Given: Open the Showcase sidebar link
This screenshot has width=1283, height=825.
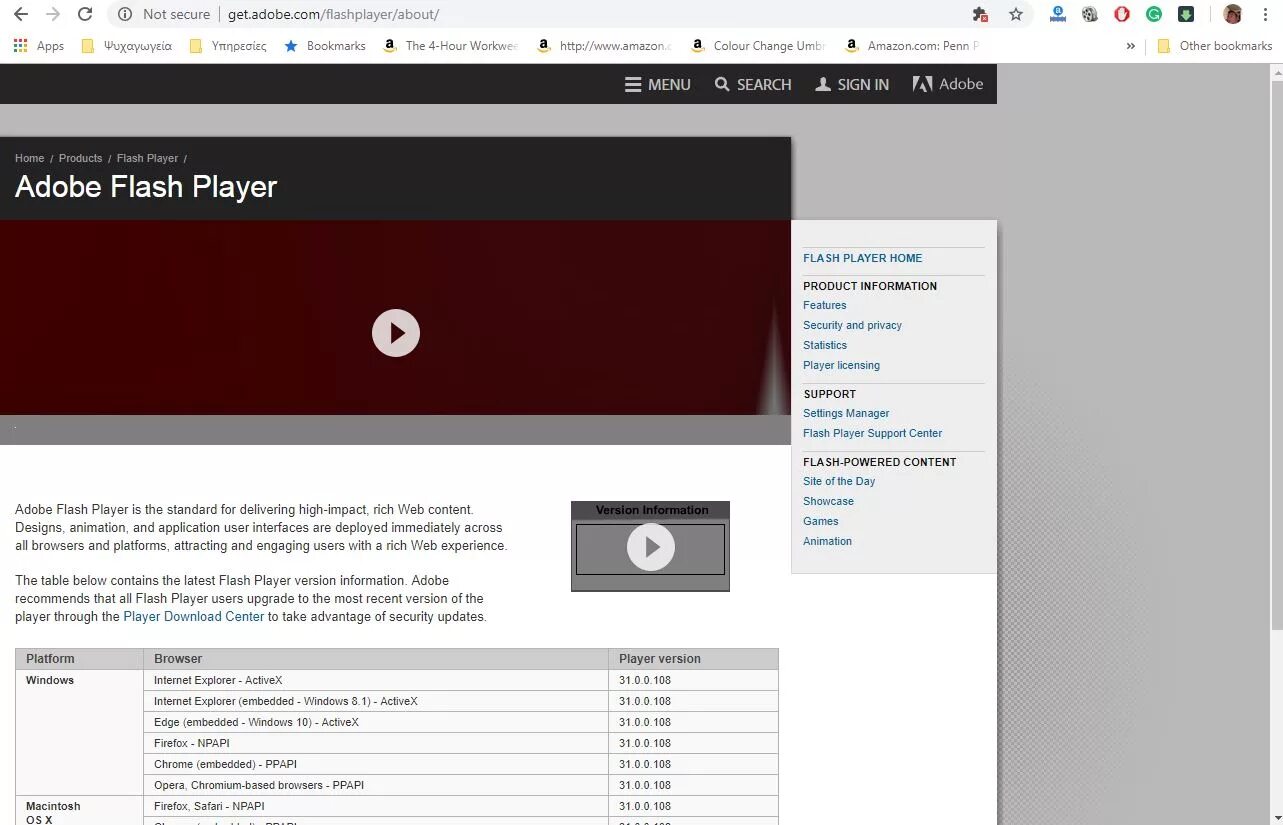Looking at the screenshot, I should [828, 501].
